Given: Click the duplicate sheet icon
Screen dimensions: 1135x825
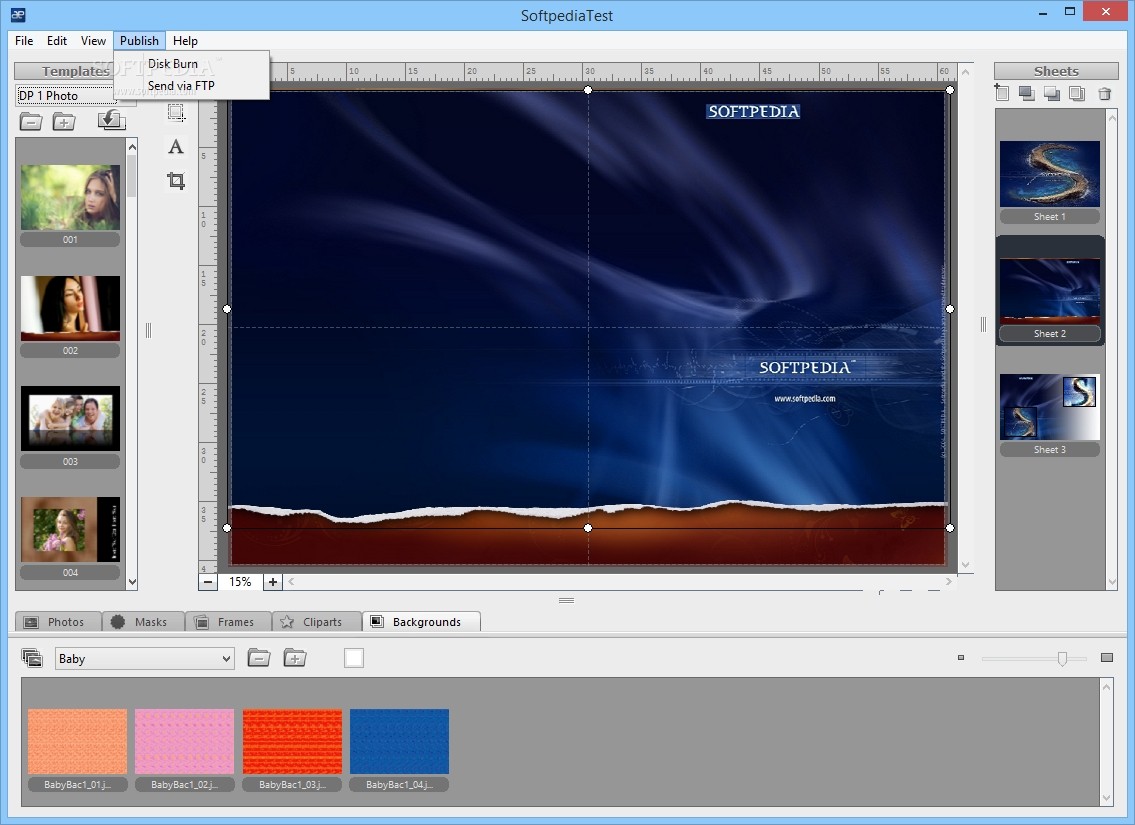Looking at the screenshot, I should point(1077,93).
